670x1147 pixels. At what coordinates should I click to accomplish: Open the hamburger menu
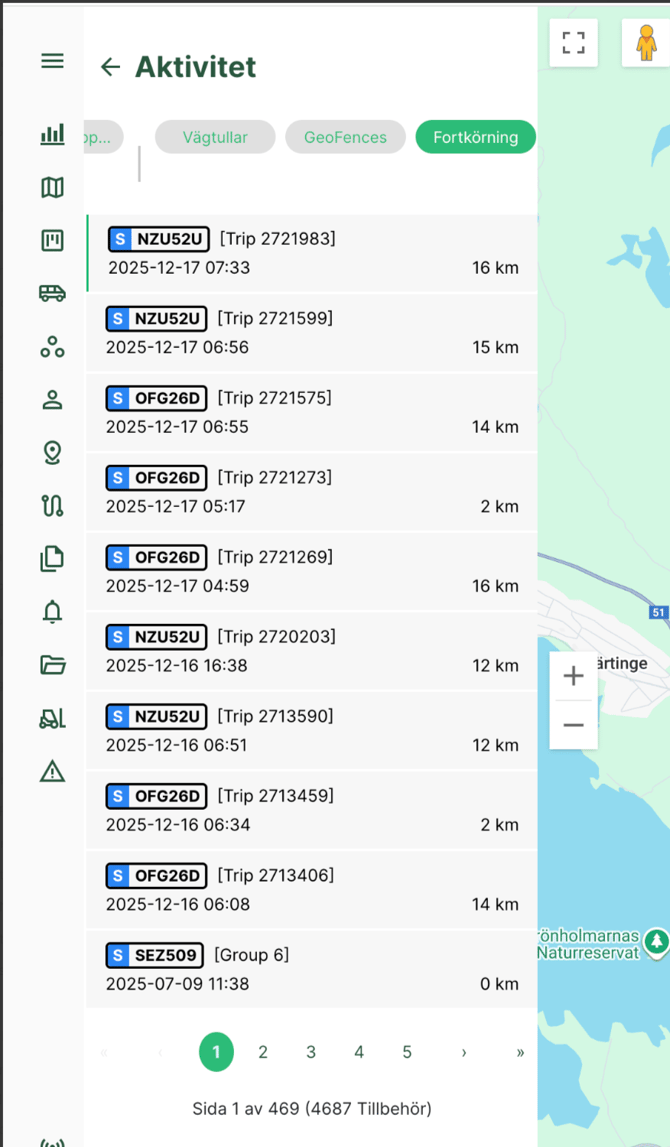[x=52, y=61]
